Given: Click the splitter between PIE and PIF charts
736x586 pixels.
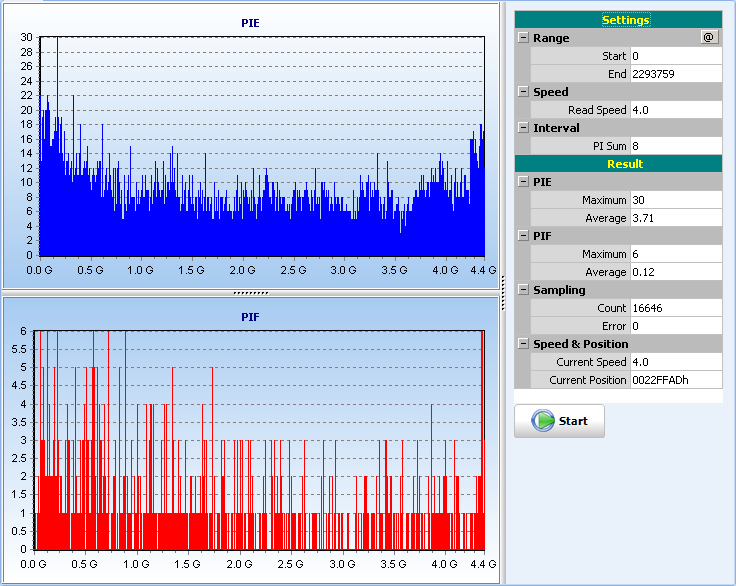Looking at the screenshot, I should 251,293.
